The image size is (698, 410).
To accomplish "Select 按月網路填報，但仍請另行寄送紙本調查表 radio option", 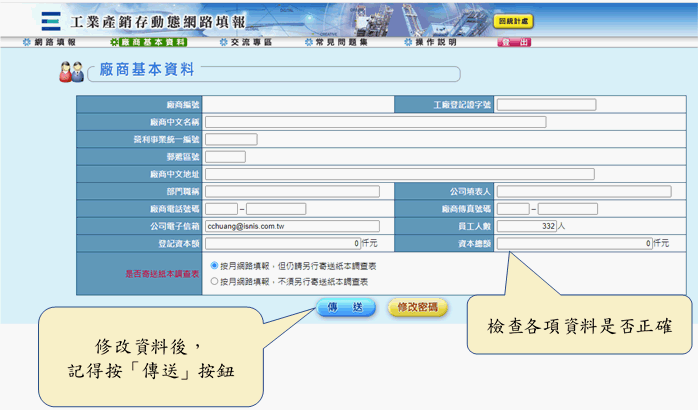I will 215,266.
